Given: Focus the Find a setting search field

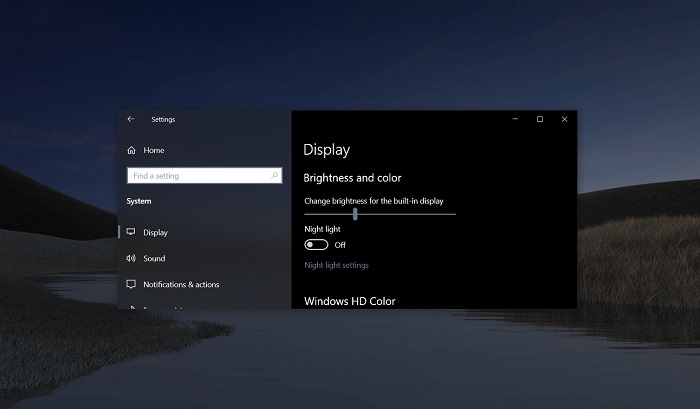Looking at the screenshot, I should 198,175.
